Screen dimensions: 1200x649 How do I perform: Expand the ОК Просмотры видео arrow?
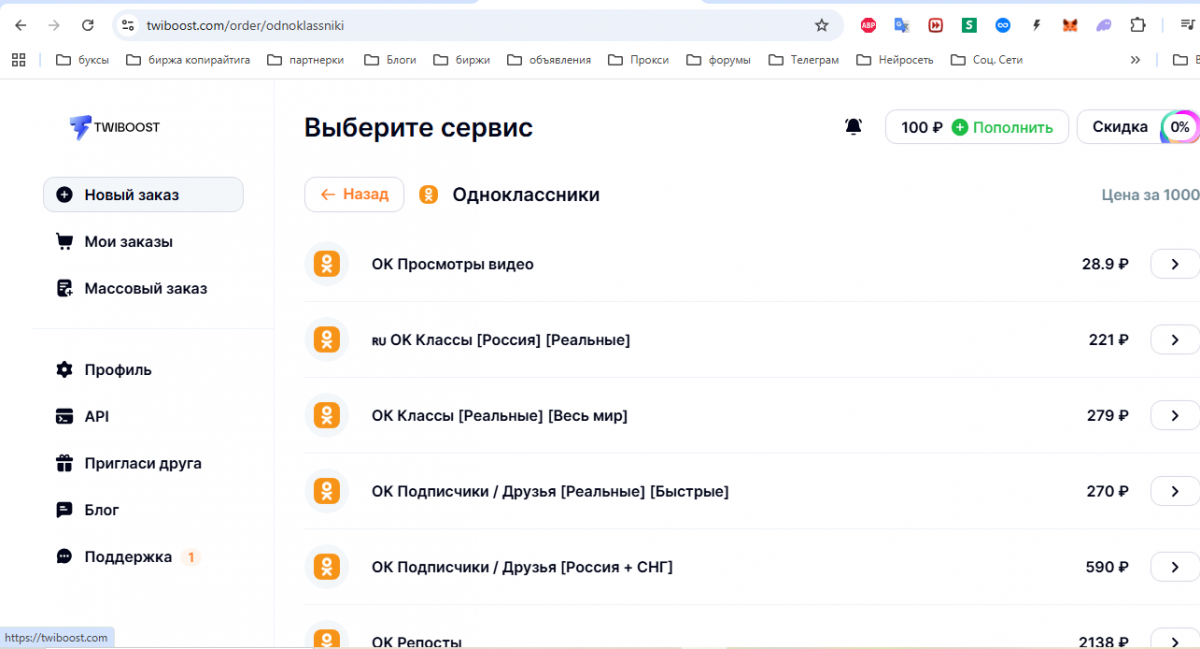click(x=1174, y=264)
